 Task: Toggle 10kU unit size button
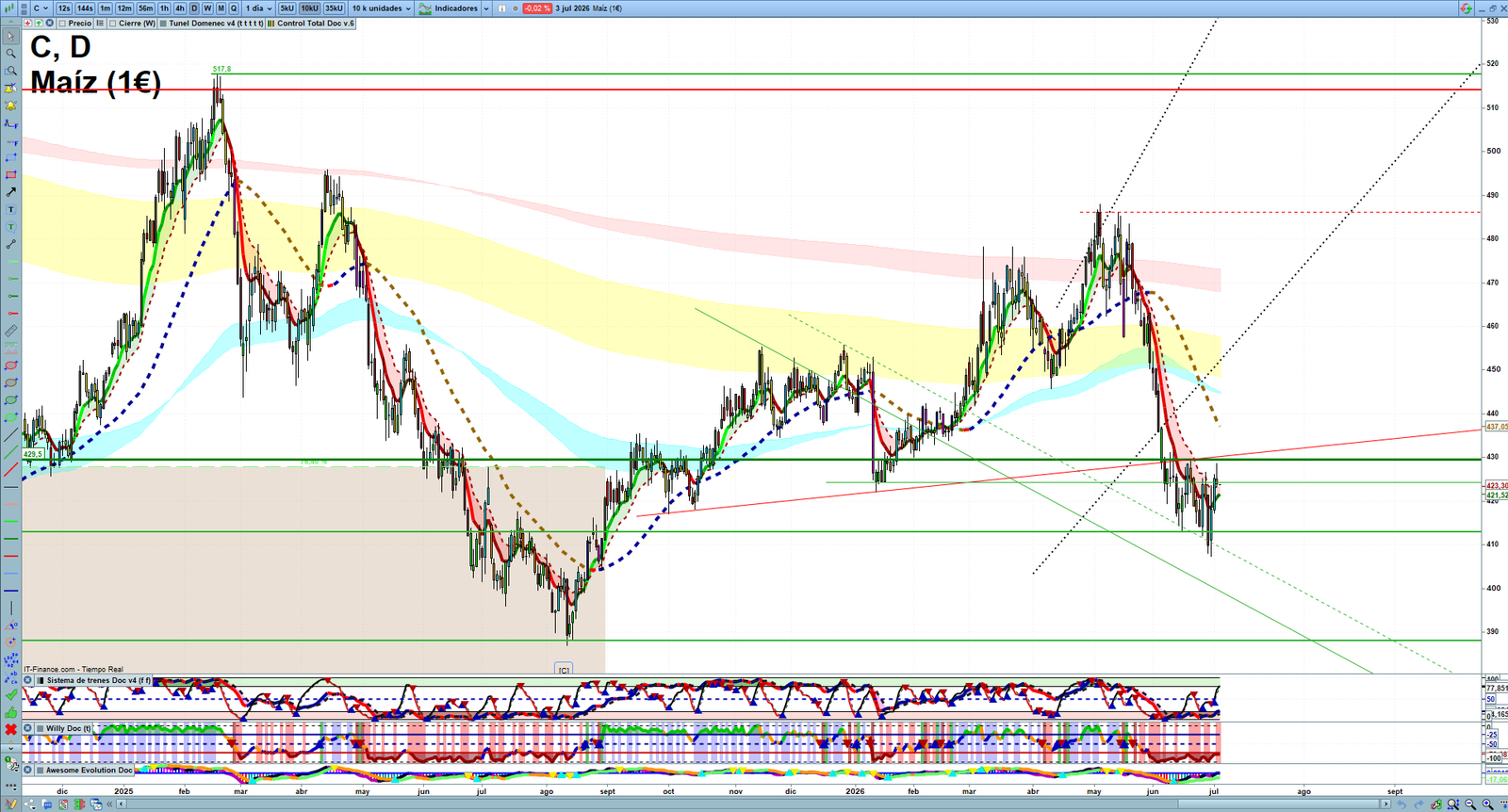tap(309, 8)
